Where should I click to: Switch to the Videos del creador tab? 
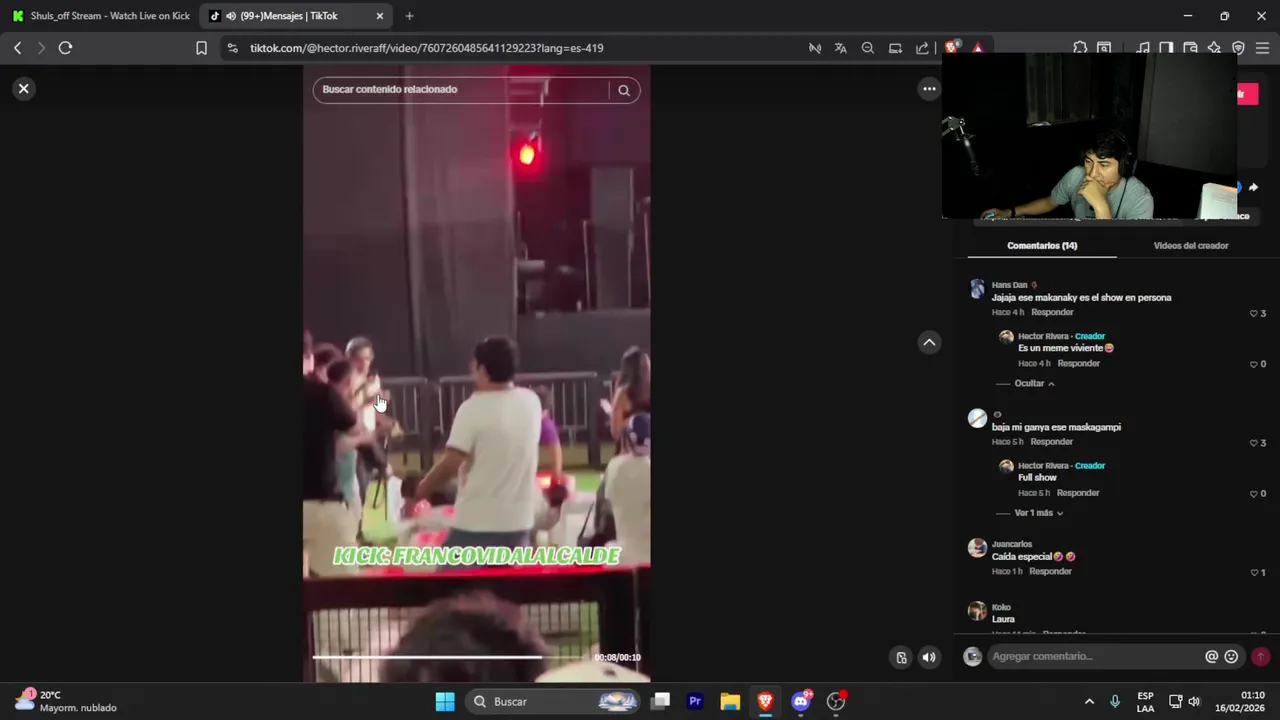click(1190, 246)
